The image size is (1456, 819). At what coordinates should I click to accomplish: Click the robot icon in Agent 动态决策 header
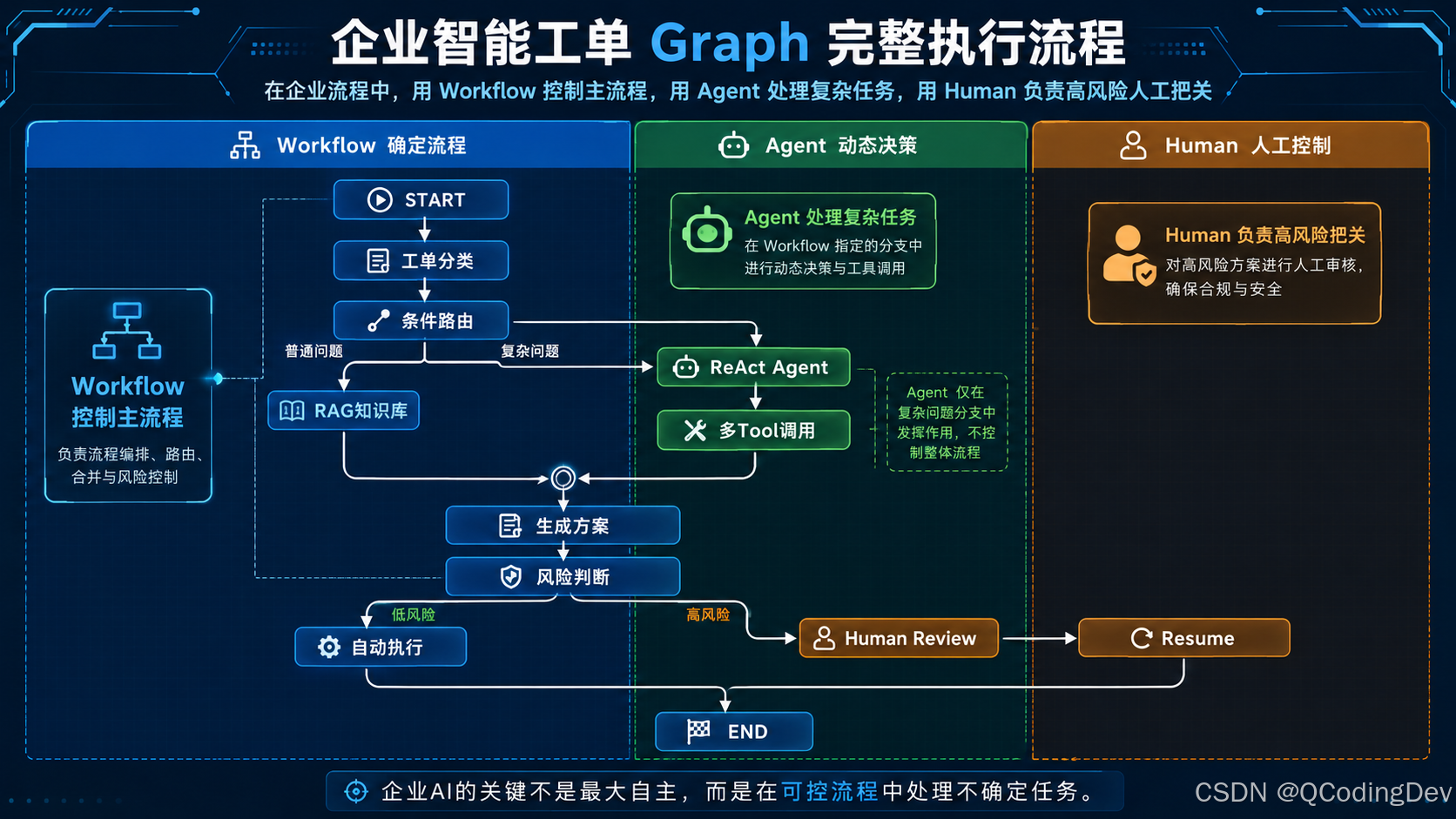733,145
